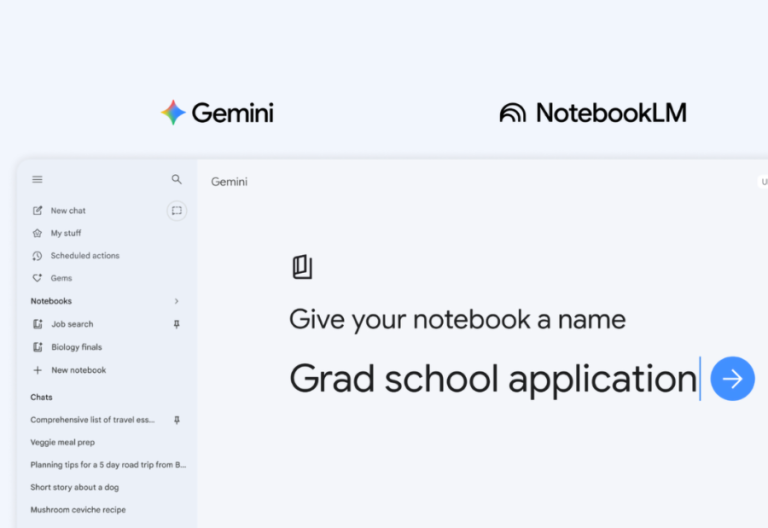Click the NotebookLM logo icon
Screen dimensions: 768x528
tap(513, 113)
